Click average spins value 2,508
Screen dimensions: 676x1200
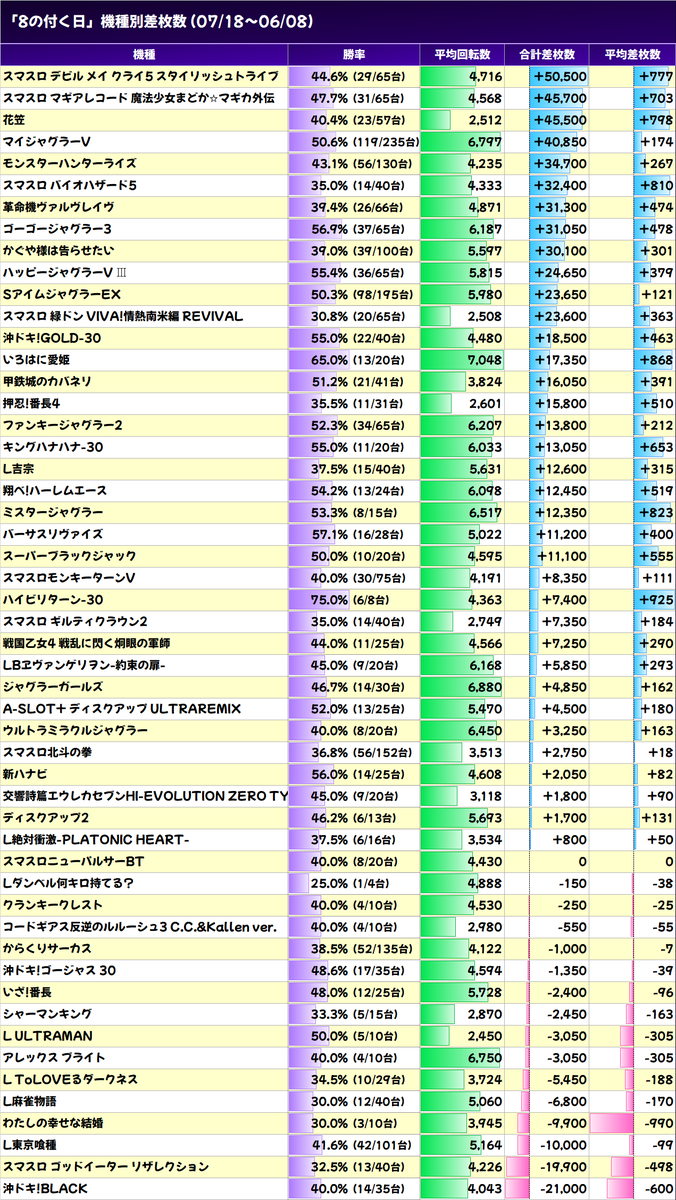(484, 316)
